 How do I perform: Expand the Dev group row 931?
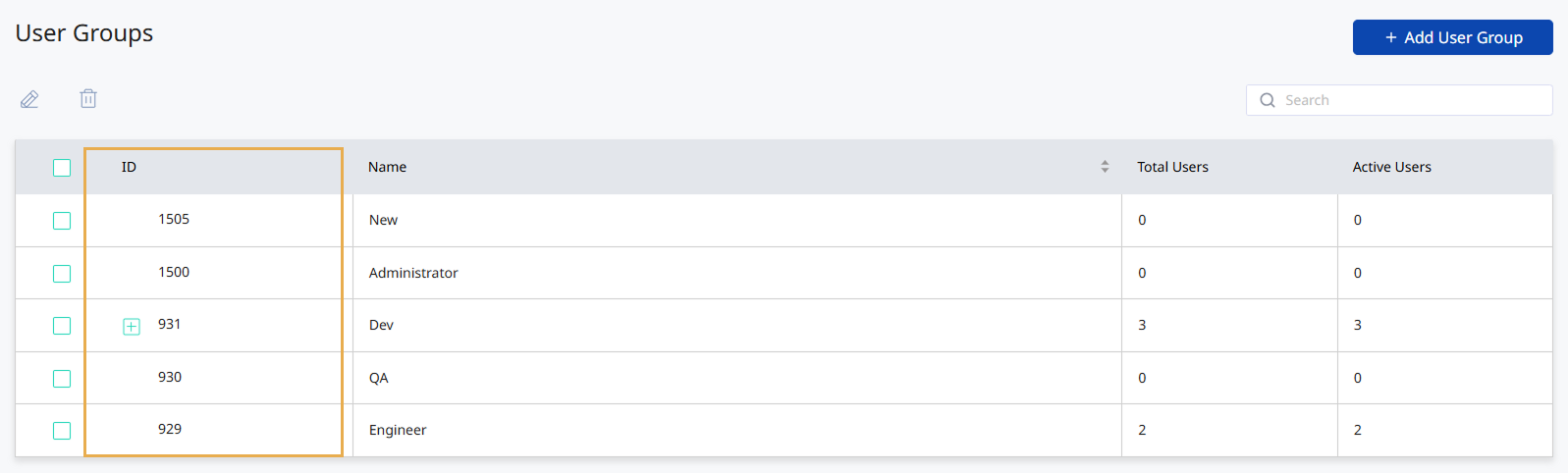[x=132, y=327]
